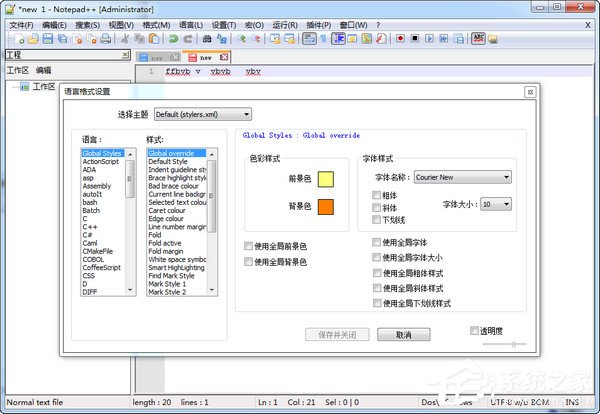
Task: Start macro recording with red dot icon
Action: point(399,38)
